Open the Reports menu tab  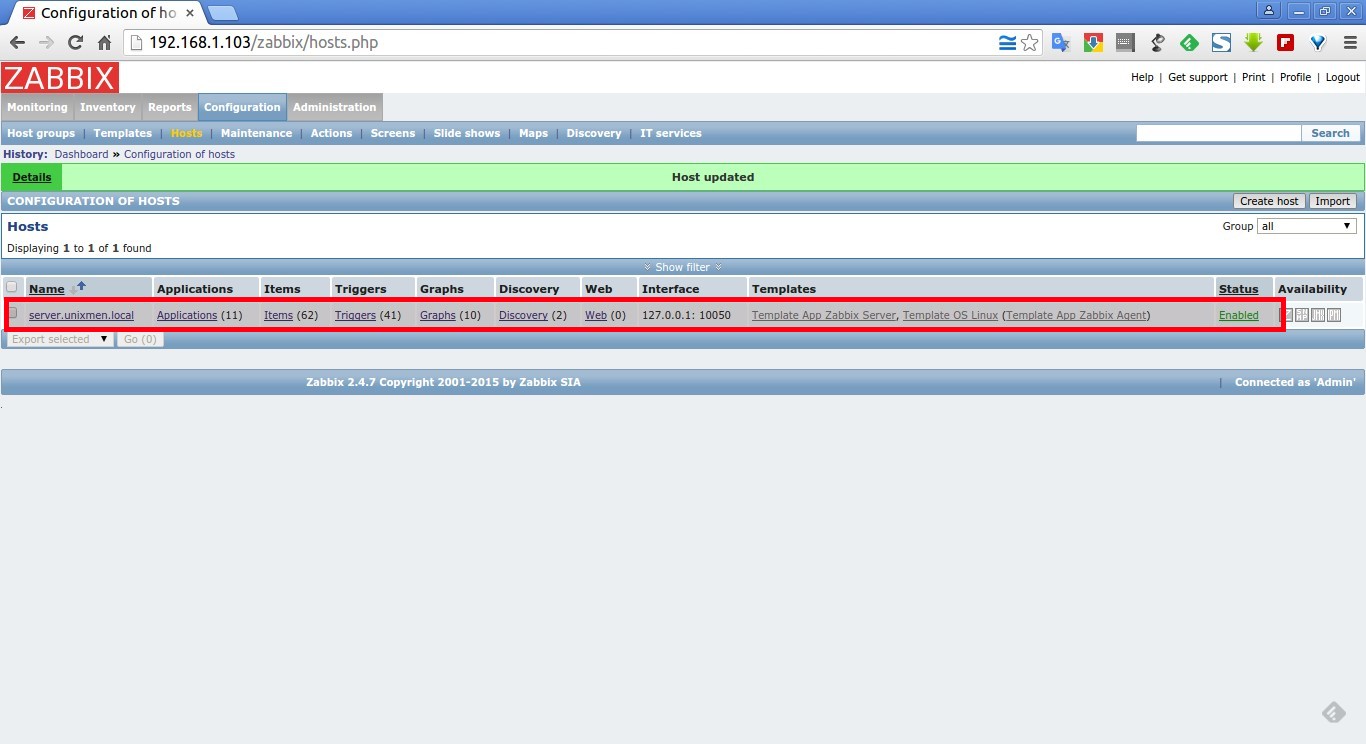coord(170,107)
